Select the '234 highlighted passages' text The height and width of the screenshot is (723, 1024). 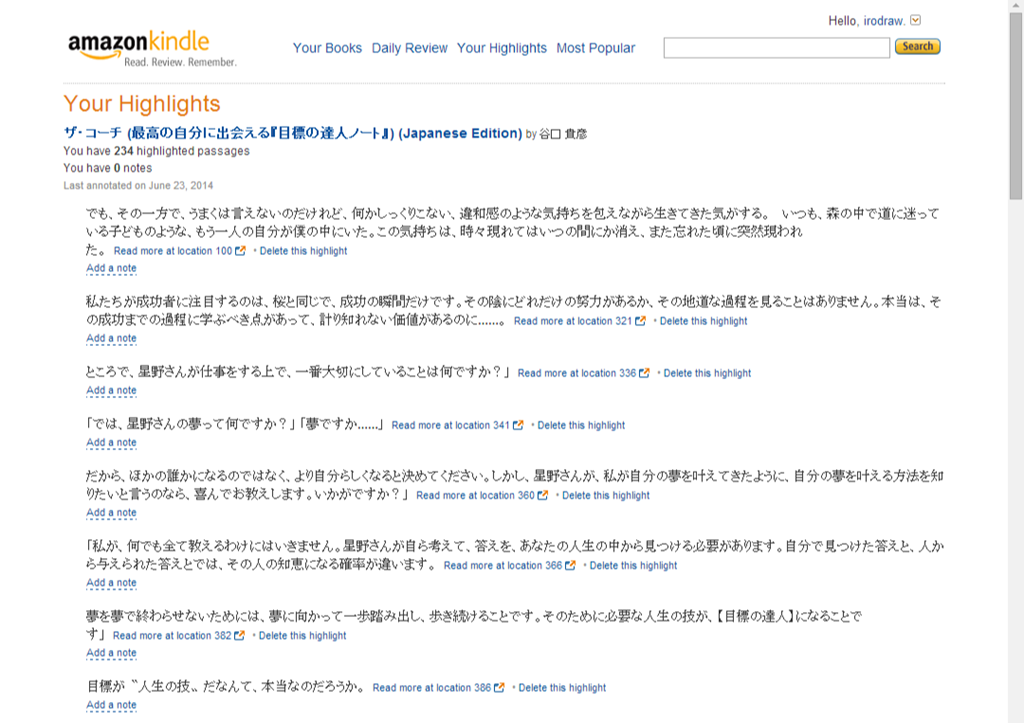182,151
